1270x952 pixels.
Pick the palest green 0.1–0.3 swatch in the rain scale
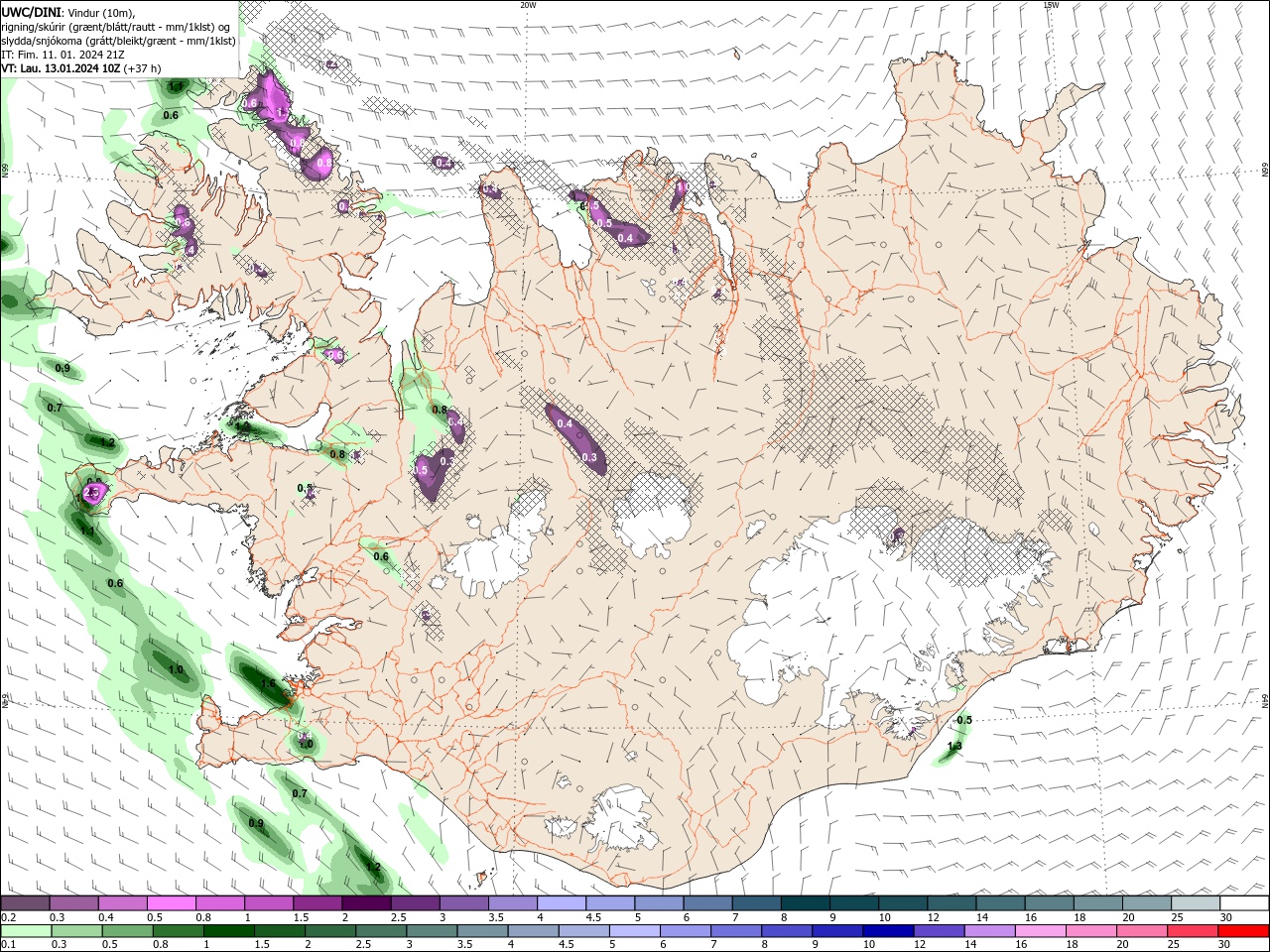pyautogui.click(x=26, y=931)
